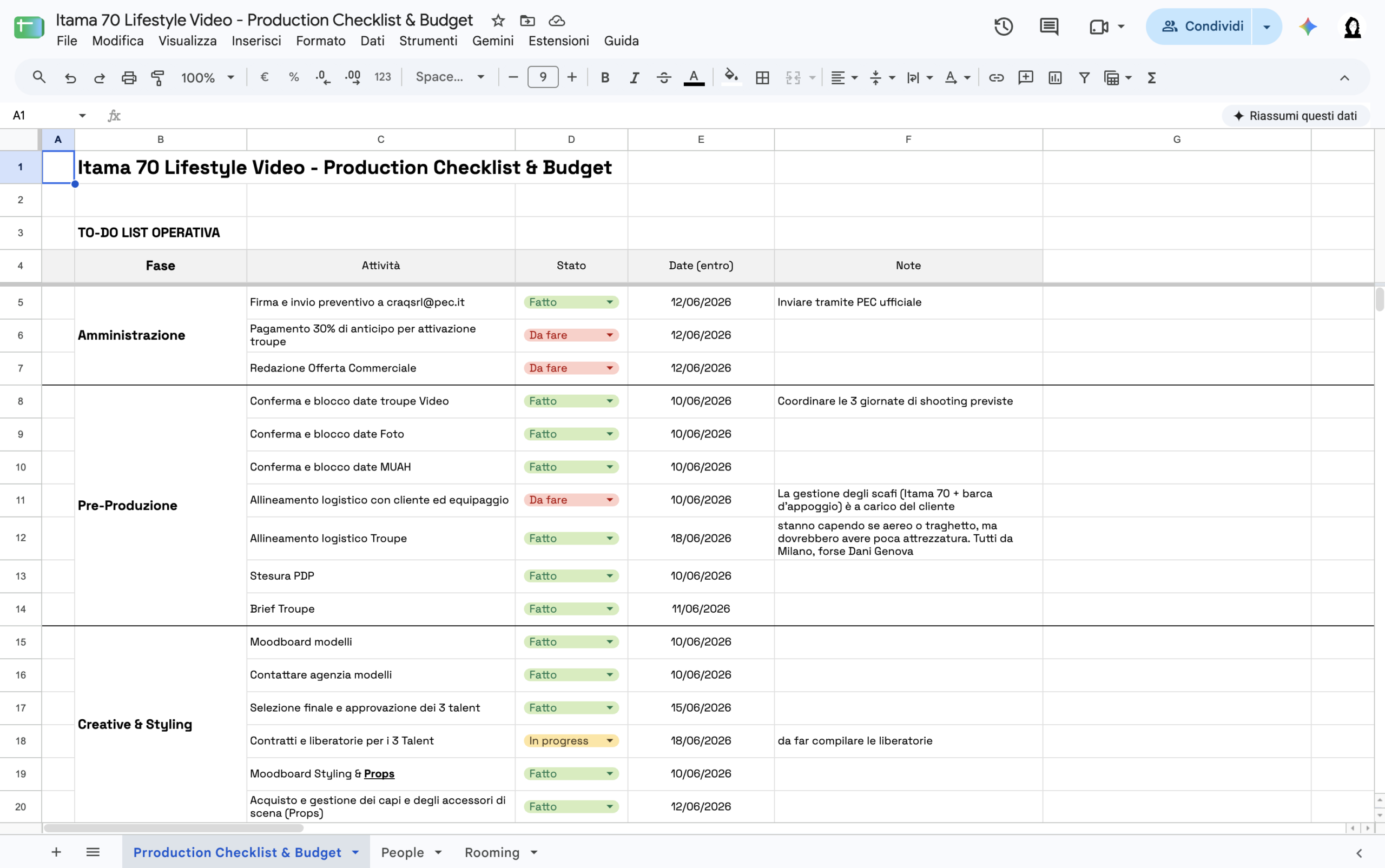Open Inserisci menu

point(256,41)
